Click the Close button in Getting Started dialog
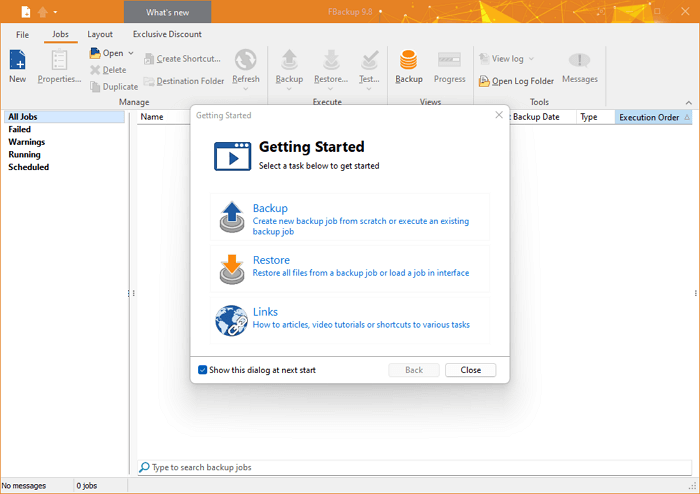 (x=470, y=370)
